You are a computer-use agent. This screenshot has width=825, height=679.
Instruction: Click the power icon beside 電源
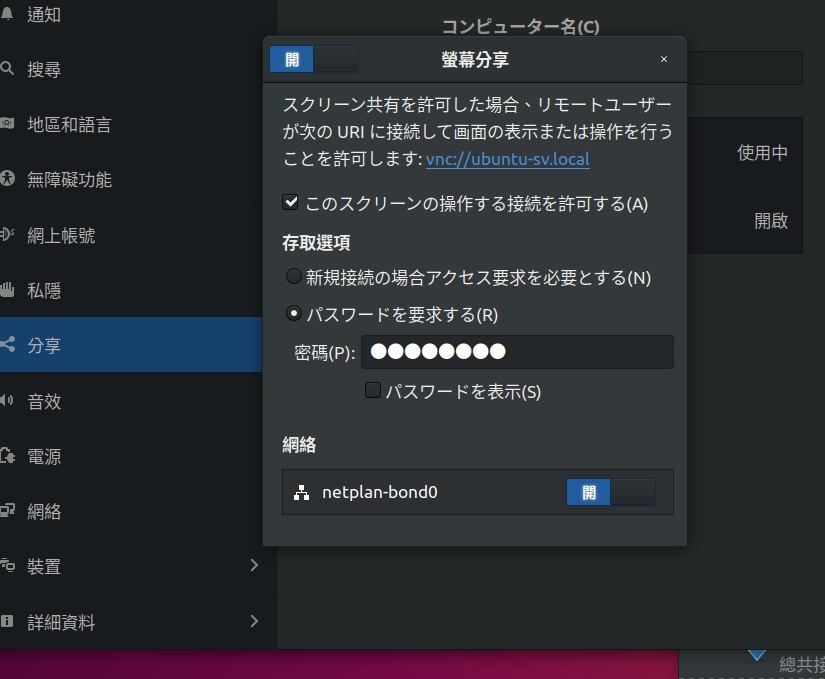tap(6, 455)
